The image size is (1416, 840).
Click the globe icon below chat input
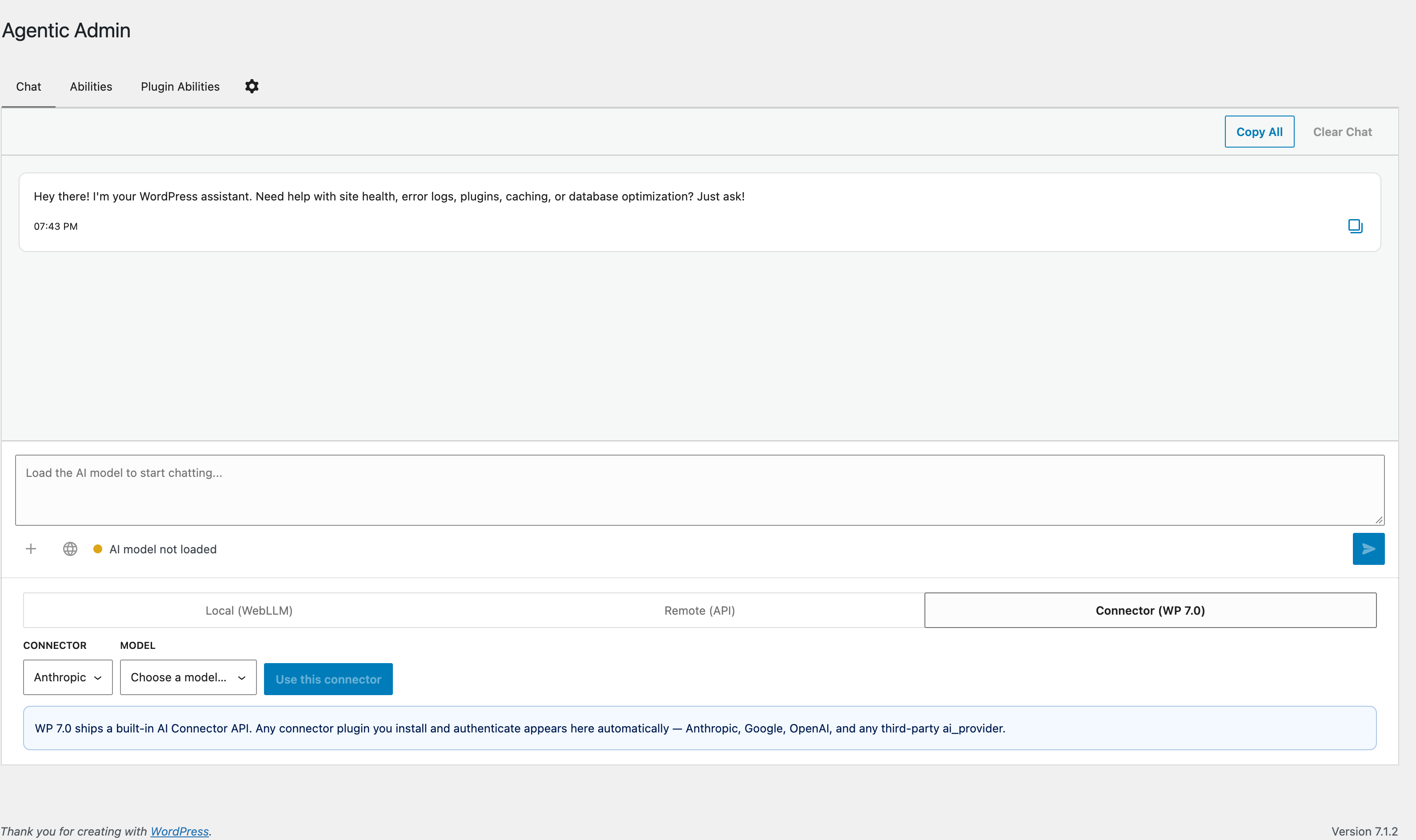70,548
